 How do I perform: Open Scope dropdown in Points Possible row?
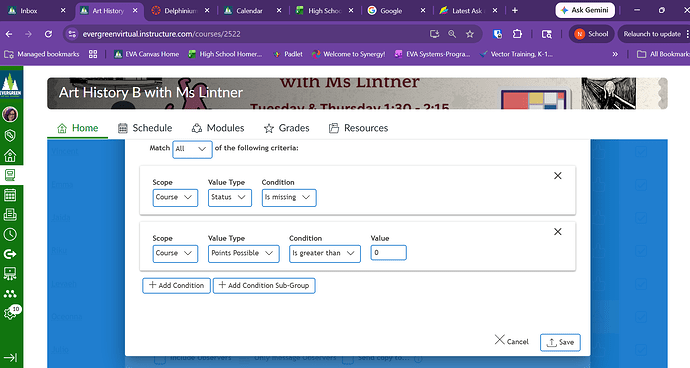tap(175, 254)
